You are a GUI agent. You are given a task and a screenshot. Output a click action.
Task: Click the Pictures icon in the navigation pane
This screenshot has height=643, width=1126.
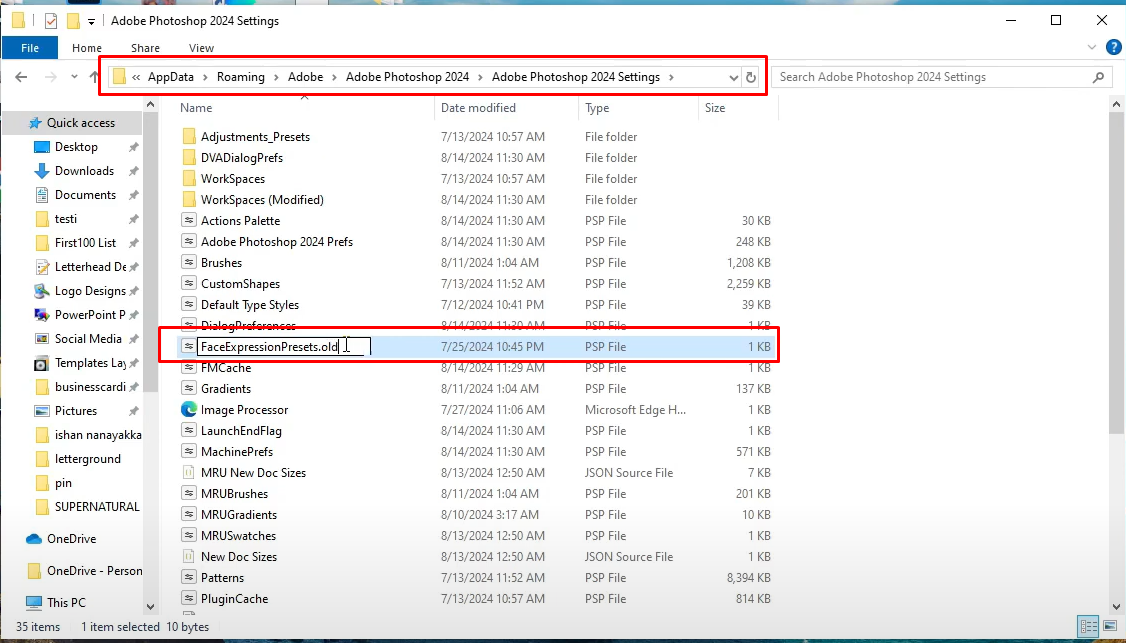tap(42, 411)
